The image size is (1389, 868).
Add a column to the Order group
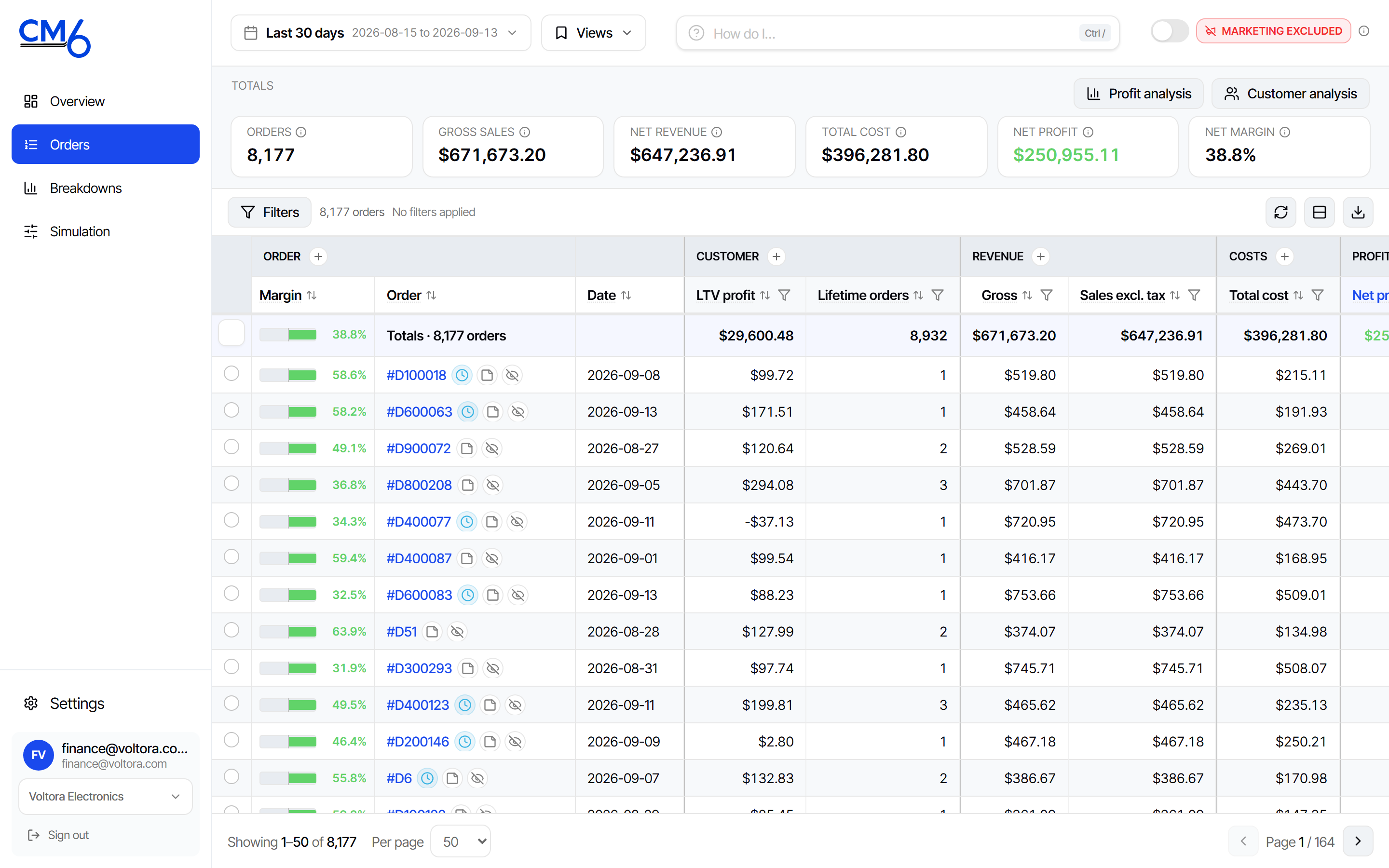[x=318, y=257]
